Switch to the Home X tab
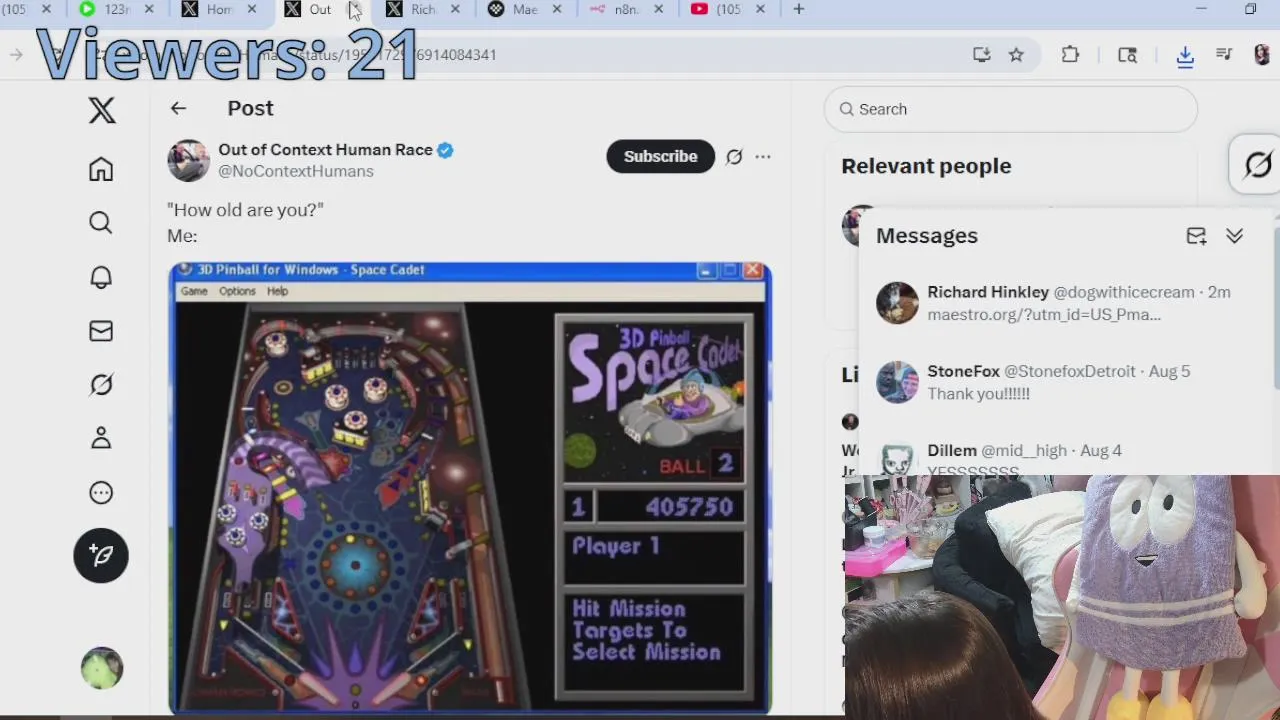The image size is (1280, 720). [220, 10]
